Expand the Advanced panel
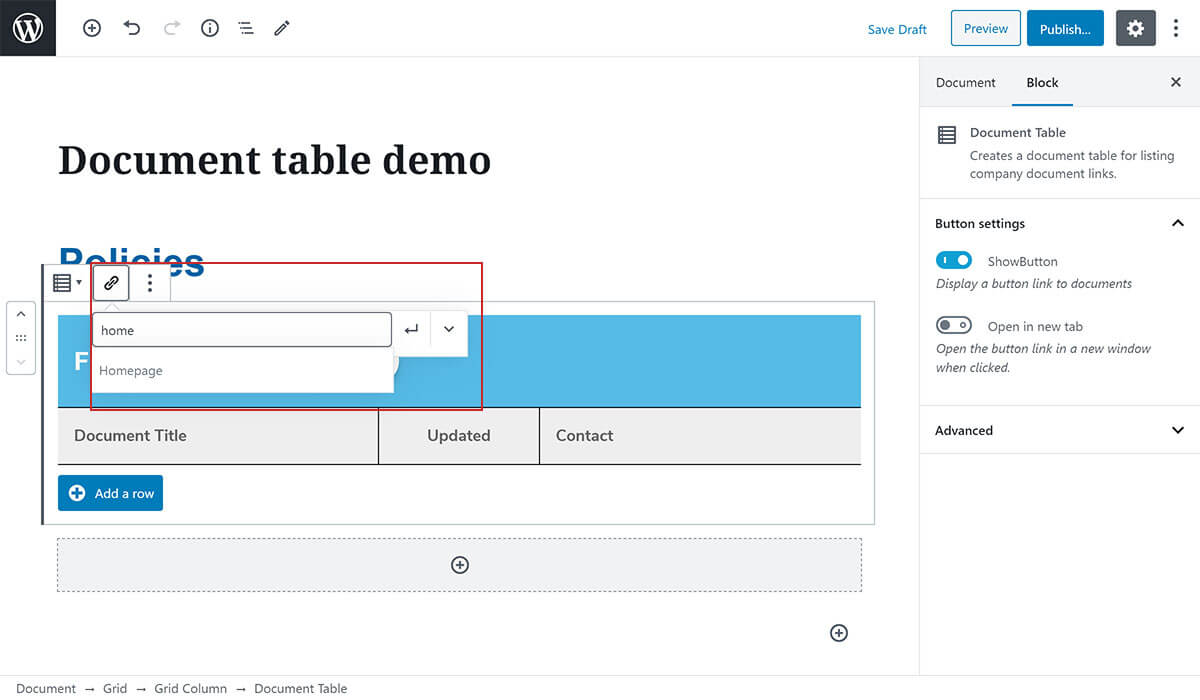 tap(1177, 430)
